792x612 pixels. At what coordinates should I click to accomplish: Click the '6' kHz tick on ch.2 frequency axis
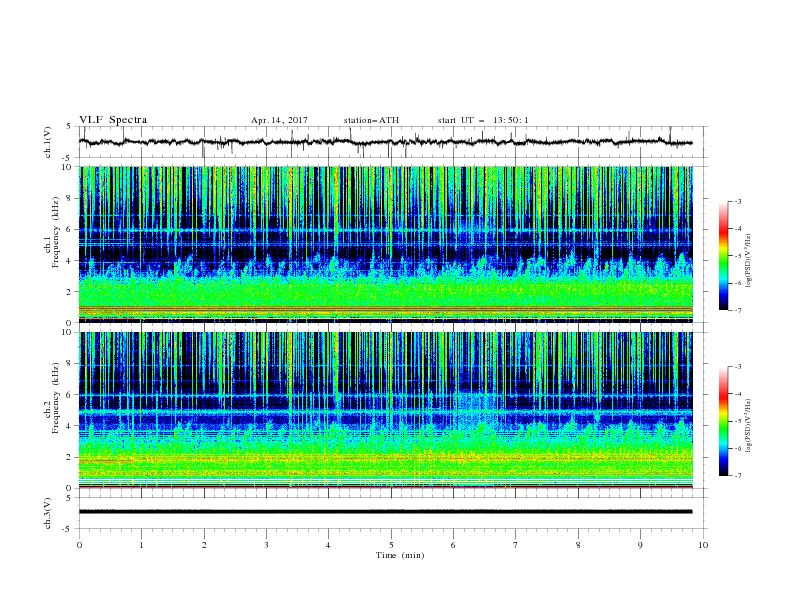pyautogui.click(x=71, y=394)
